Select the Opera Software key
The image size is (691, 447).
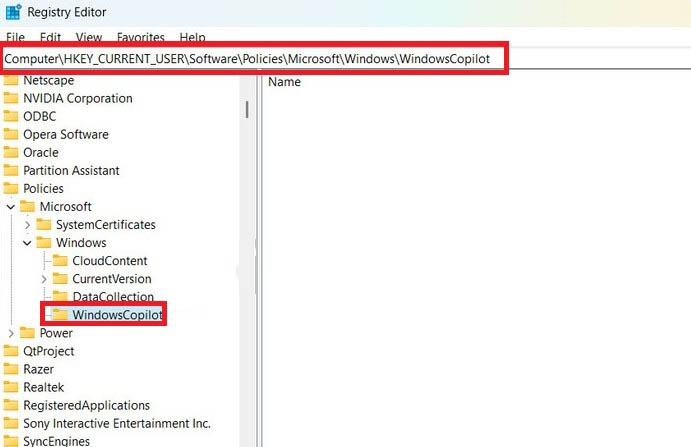click(66, 134)
